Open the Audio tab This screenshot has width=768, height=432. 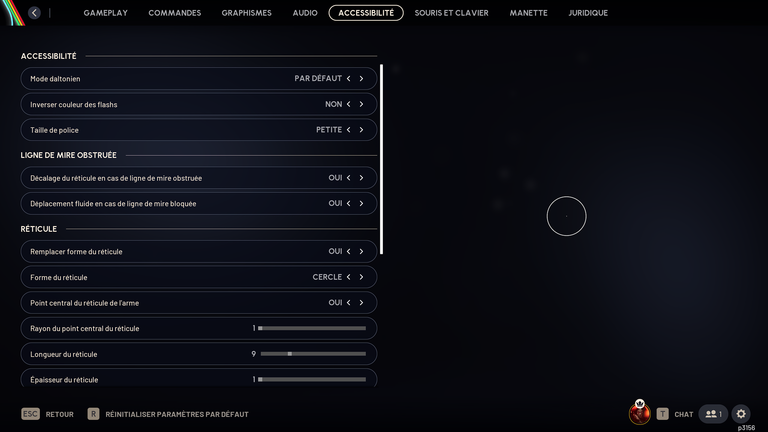[x=305, y=13]
